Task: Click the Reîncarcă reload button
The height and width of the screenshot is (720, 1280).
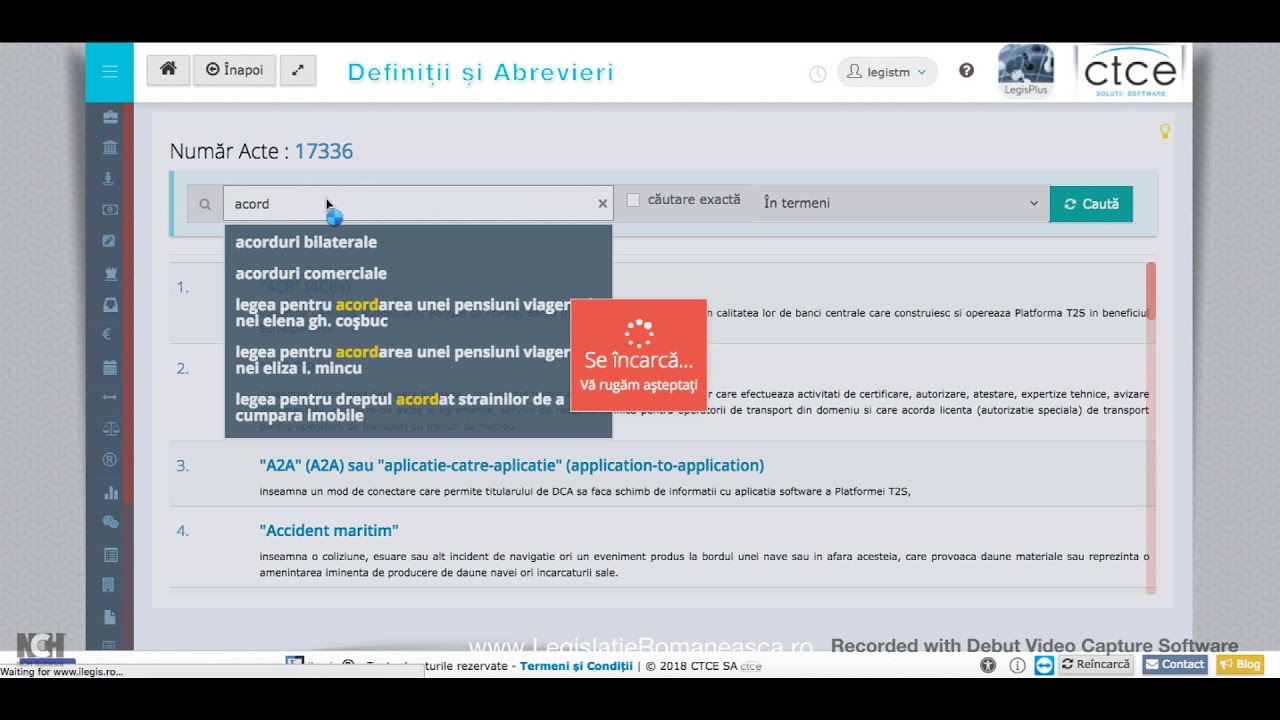Action: pyautogui.click(x=1096, y=664)
